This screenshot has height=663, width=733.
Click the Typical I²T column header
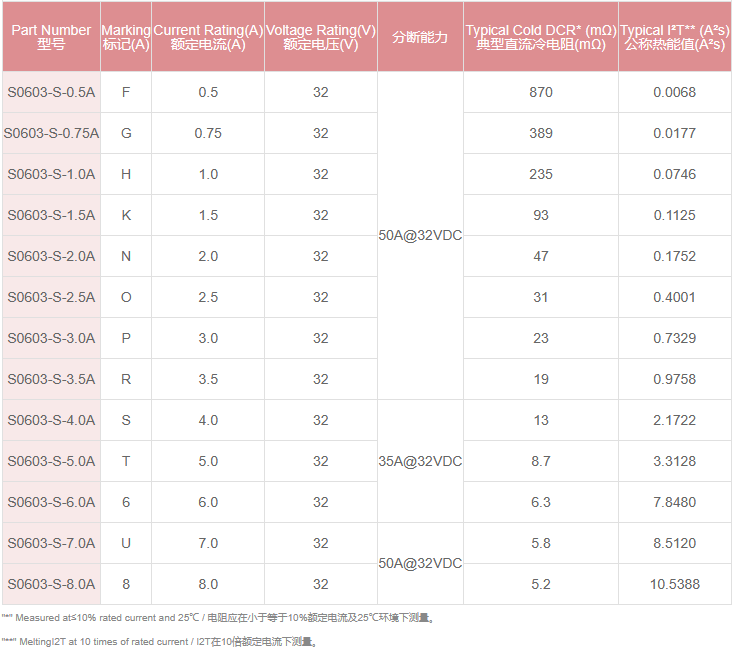pos(674,37)
